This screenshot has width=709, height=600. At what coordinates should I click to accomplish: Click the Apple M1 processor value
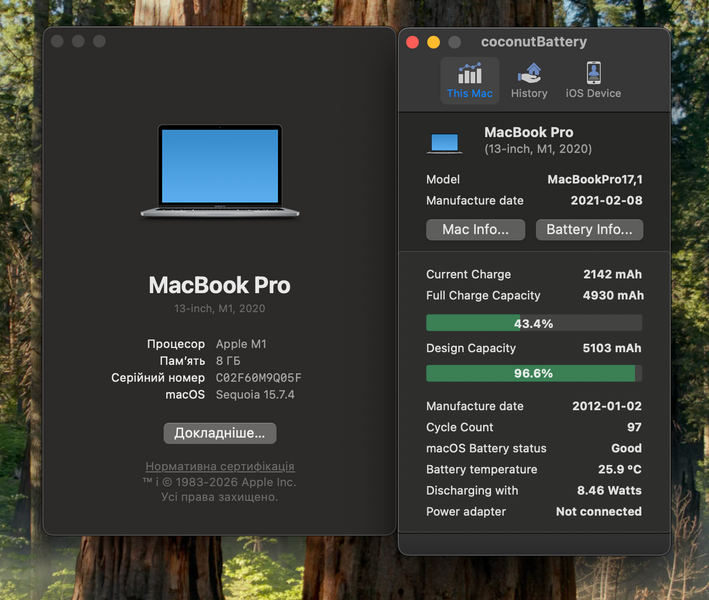[x=241, y=344]
